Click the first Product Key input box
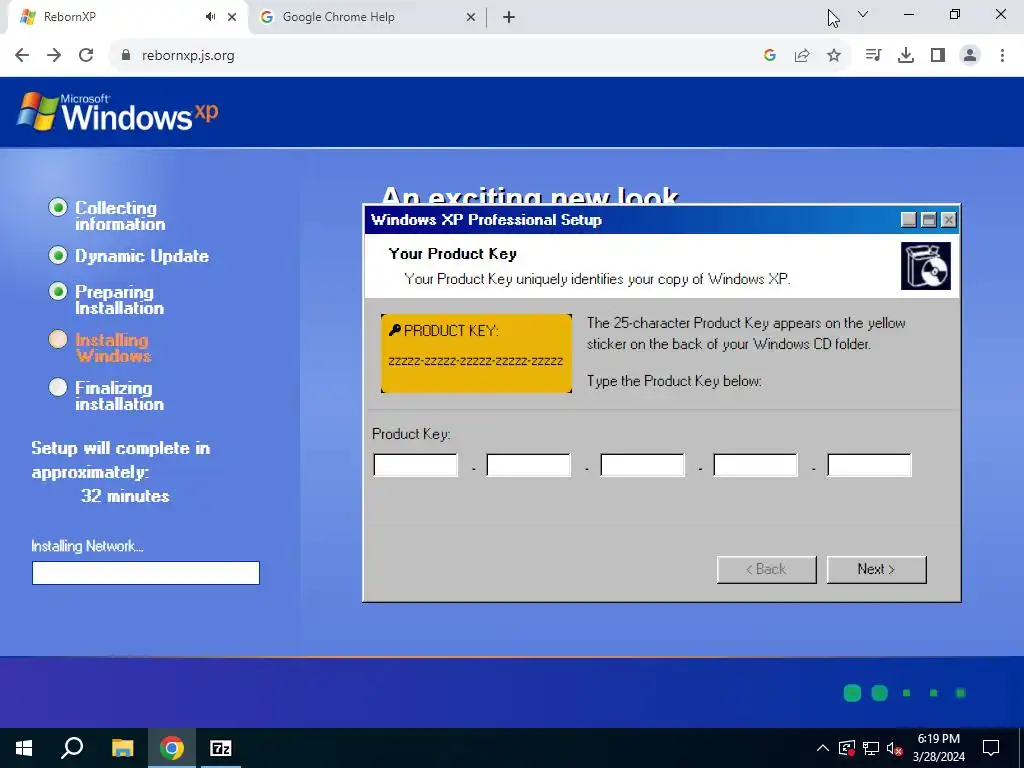Viewport: 1024px width, 768px height. [415, 466]
